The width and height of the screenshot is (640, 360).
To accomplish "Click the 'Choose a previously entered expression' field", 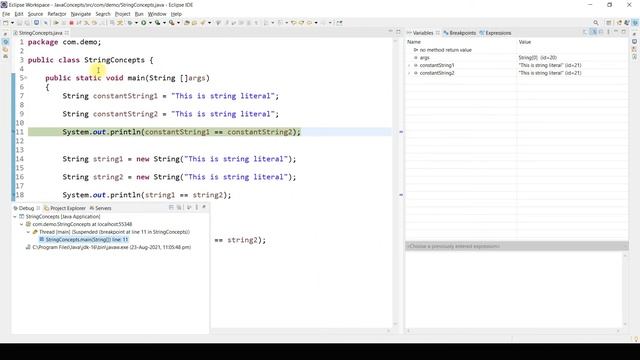I will 516,246.
